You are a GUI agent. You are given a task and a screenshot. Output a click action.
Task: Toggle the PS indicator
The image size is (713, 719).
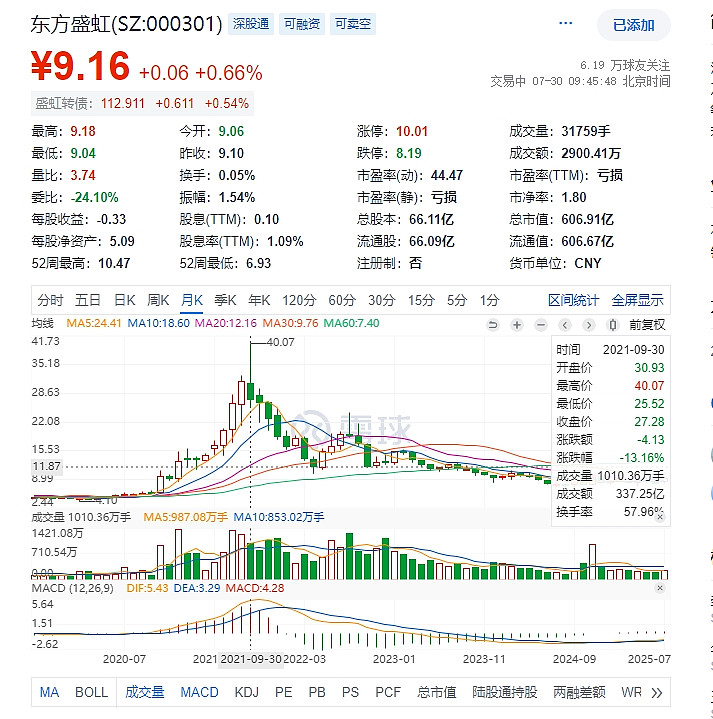(350, 692)
